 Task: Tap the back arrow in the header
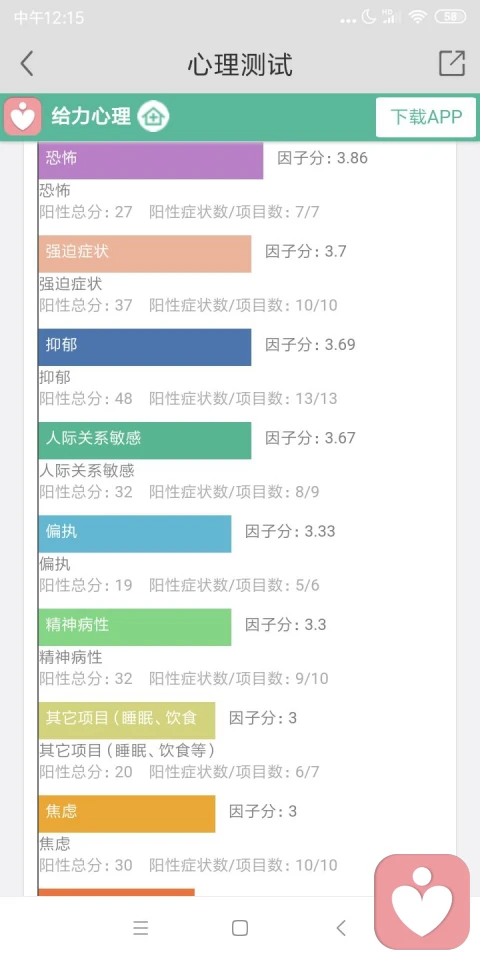26,64
